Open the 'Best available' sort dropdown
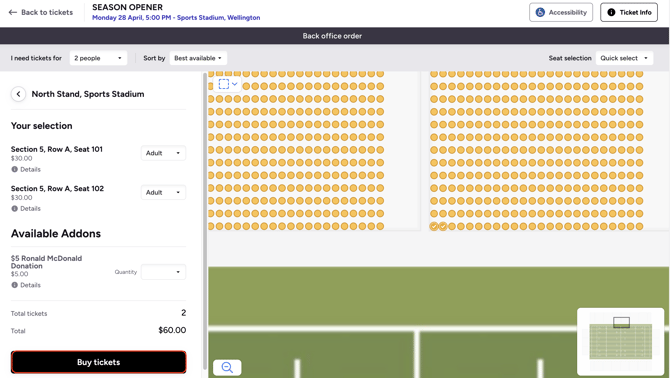The image size is (670, 378). 198,58
